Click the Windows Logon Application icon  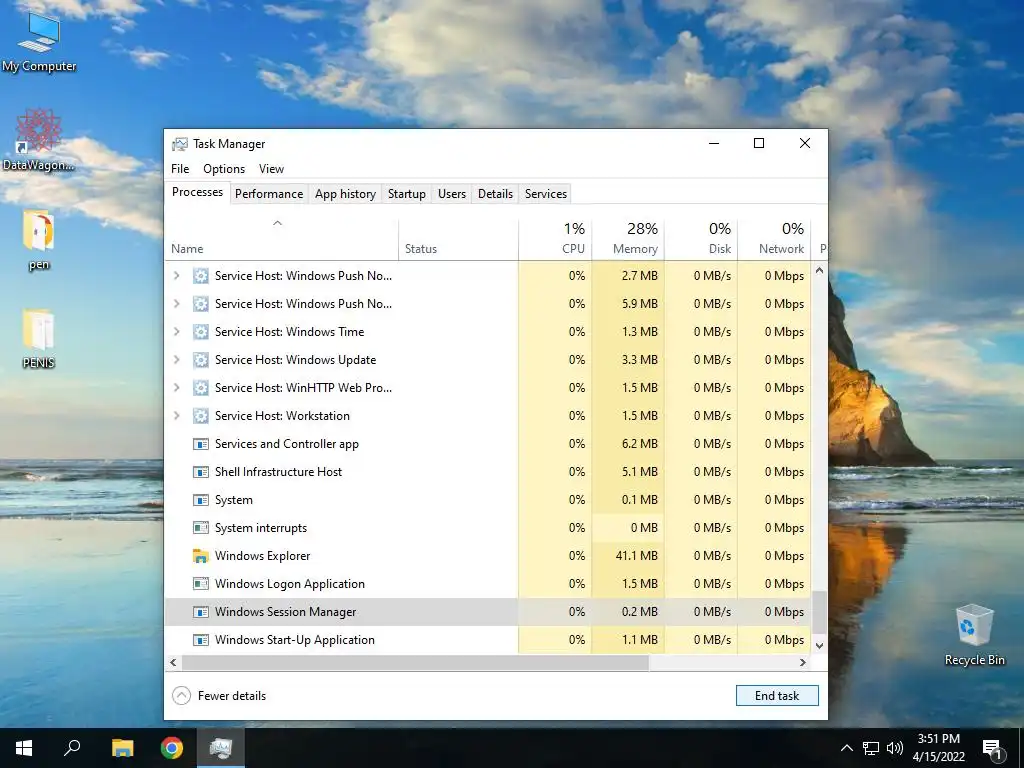click(200, 584)
